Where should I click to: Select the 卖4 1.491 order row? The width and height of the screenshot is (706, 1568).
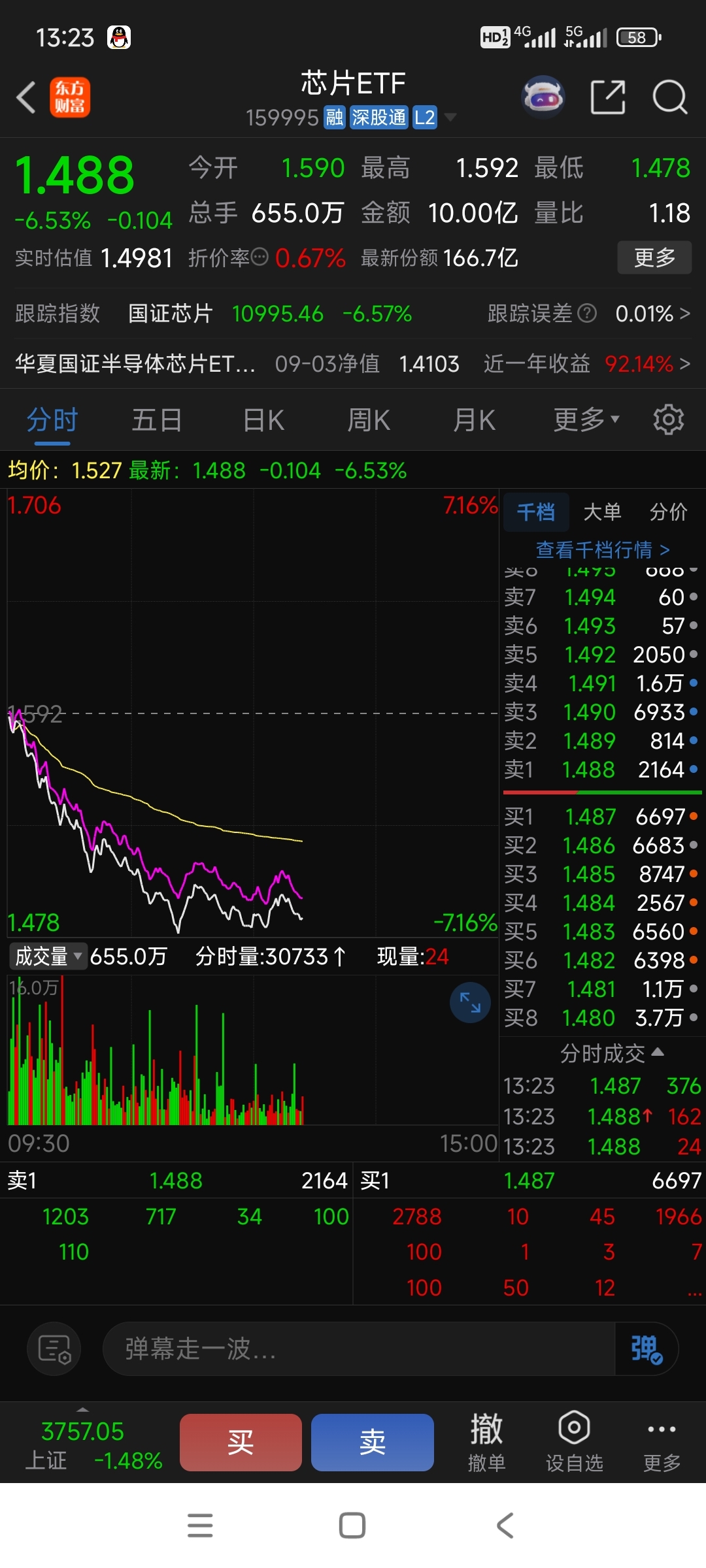pos(601,683)
